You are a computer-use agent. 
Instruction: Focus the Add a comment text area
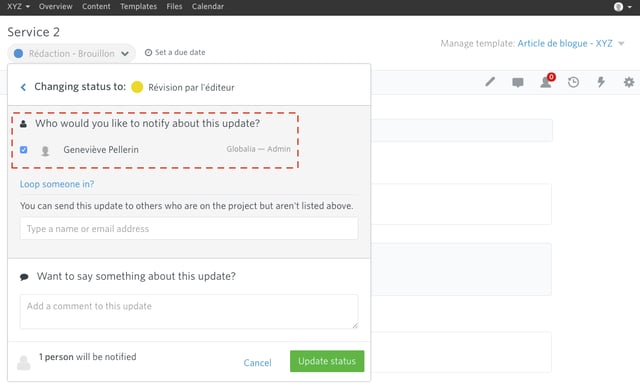(189, 311)
